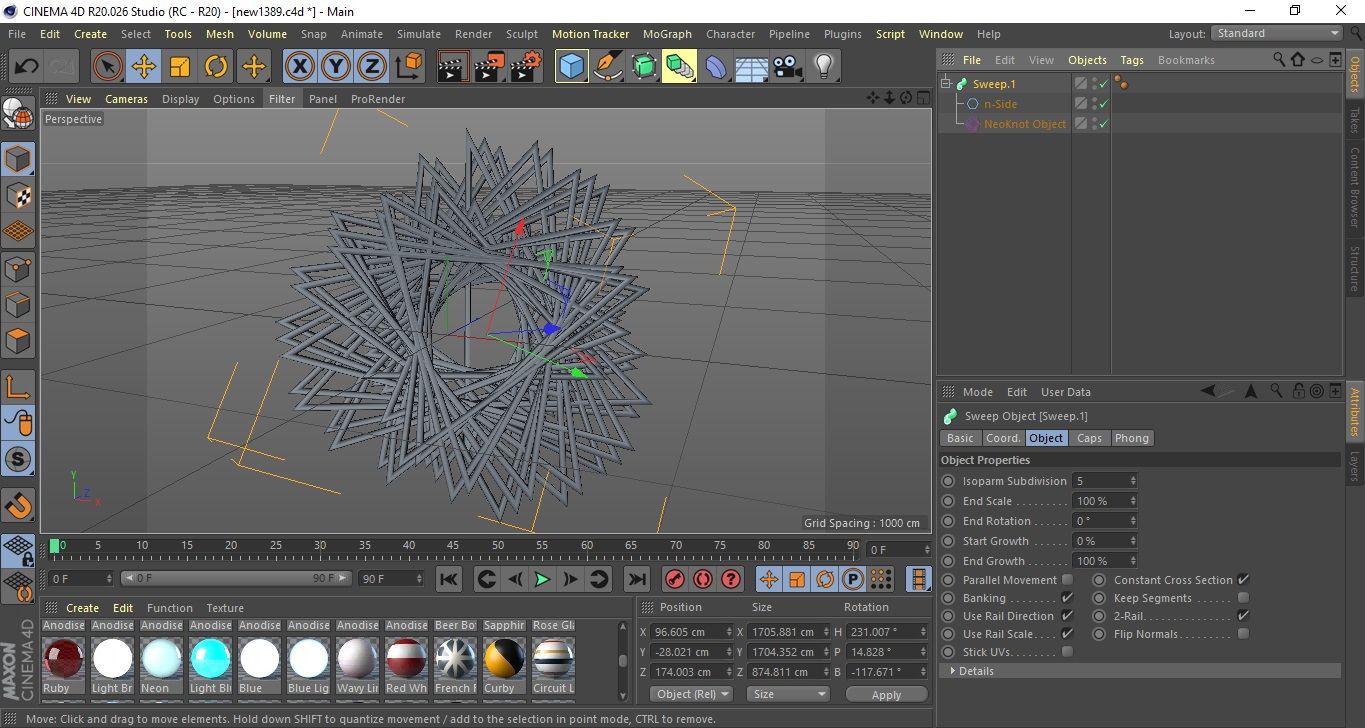
Task: Step the Isoparm Subdivision value arrows
Action: [x=1133, y=481]
